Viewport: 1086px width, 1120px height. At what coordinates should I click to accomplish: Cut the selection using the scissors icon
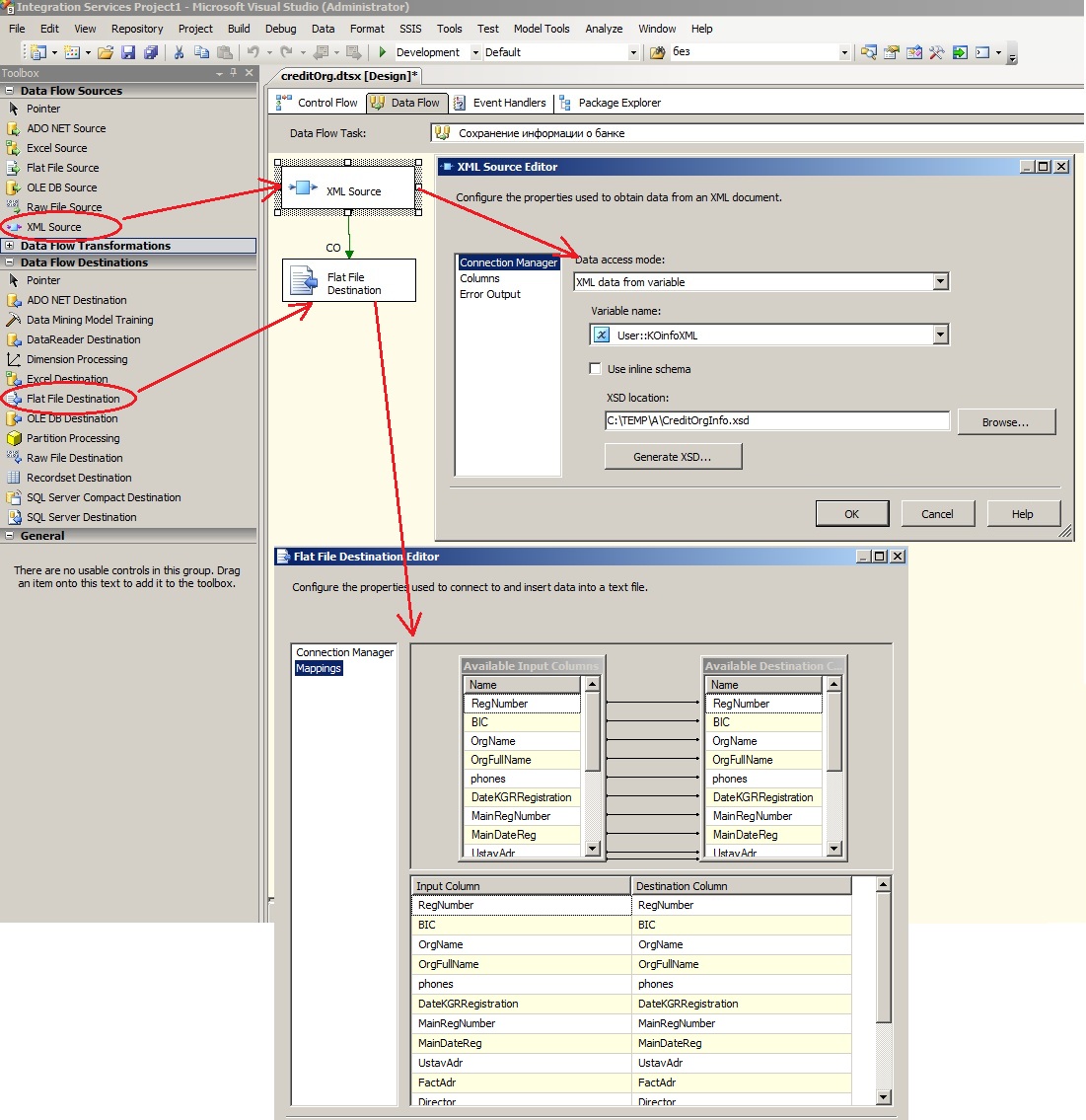click(180, 52)
